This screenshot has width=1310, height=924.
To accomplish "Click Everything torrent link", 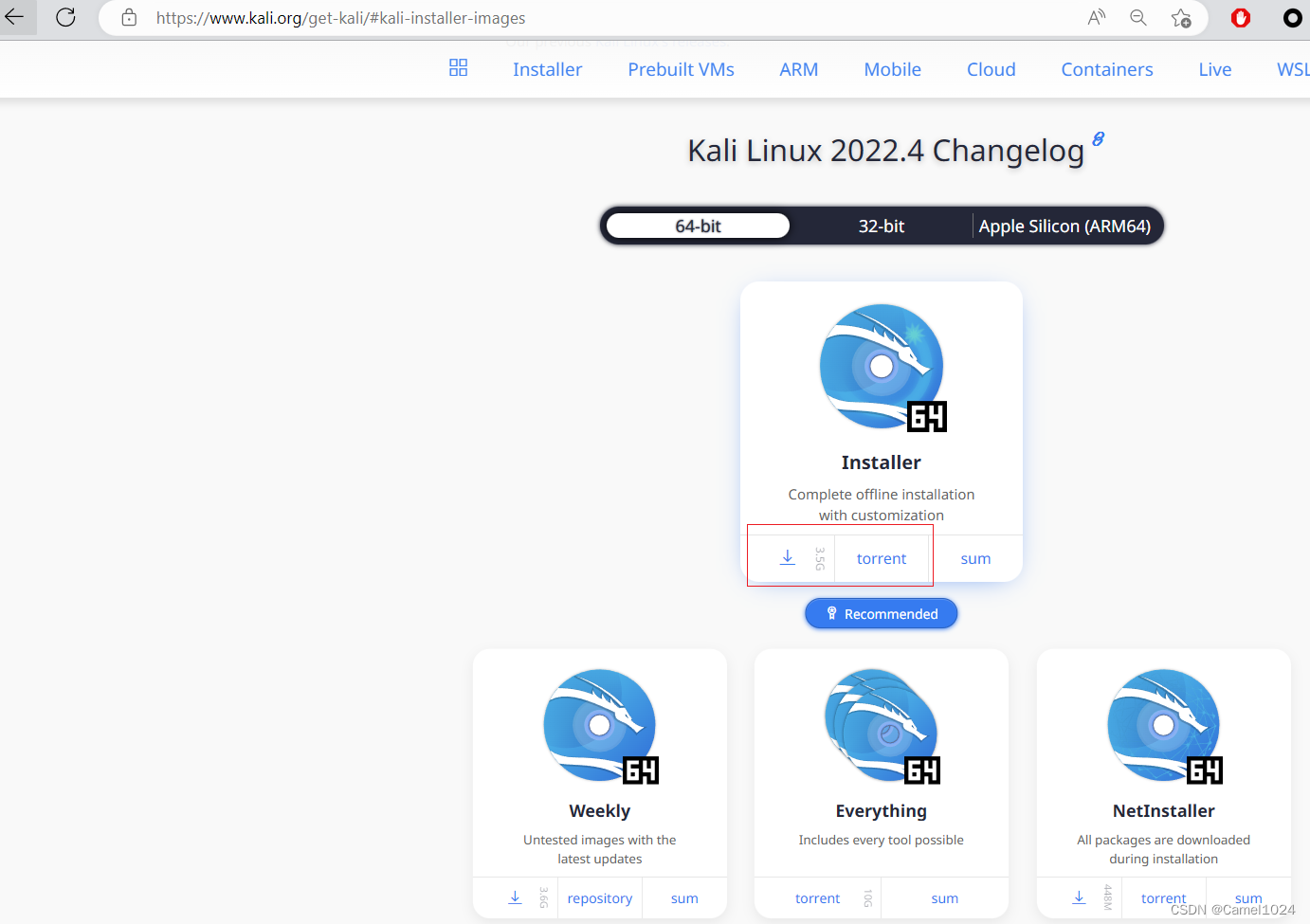I will [x=817, y=897].
